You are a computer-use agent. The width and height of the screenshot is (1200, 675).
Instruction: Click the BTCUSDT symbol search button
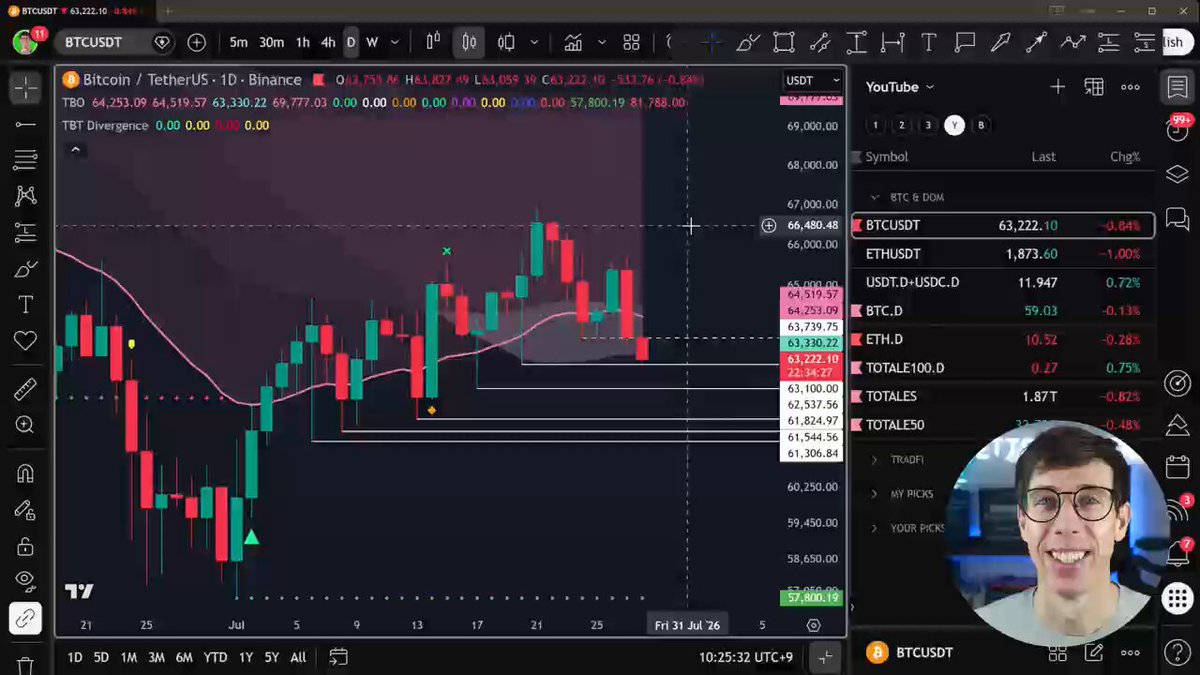click(x=93, y=42)
